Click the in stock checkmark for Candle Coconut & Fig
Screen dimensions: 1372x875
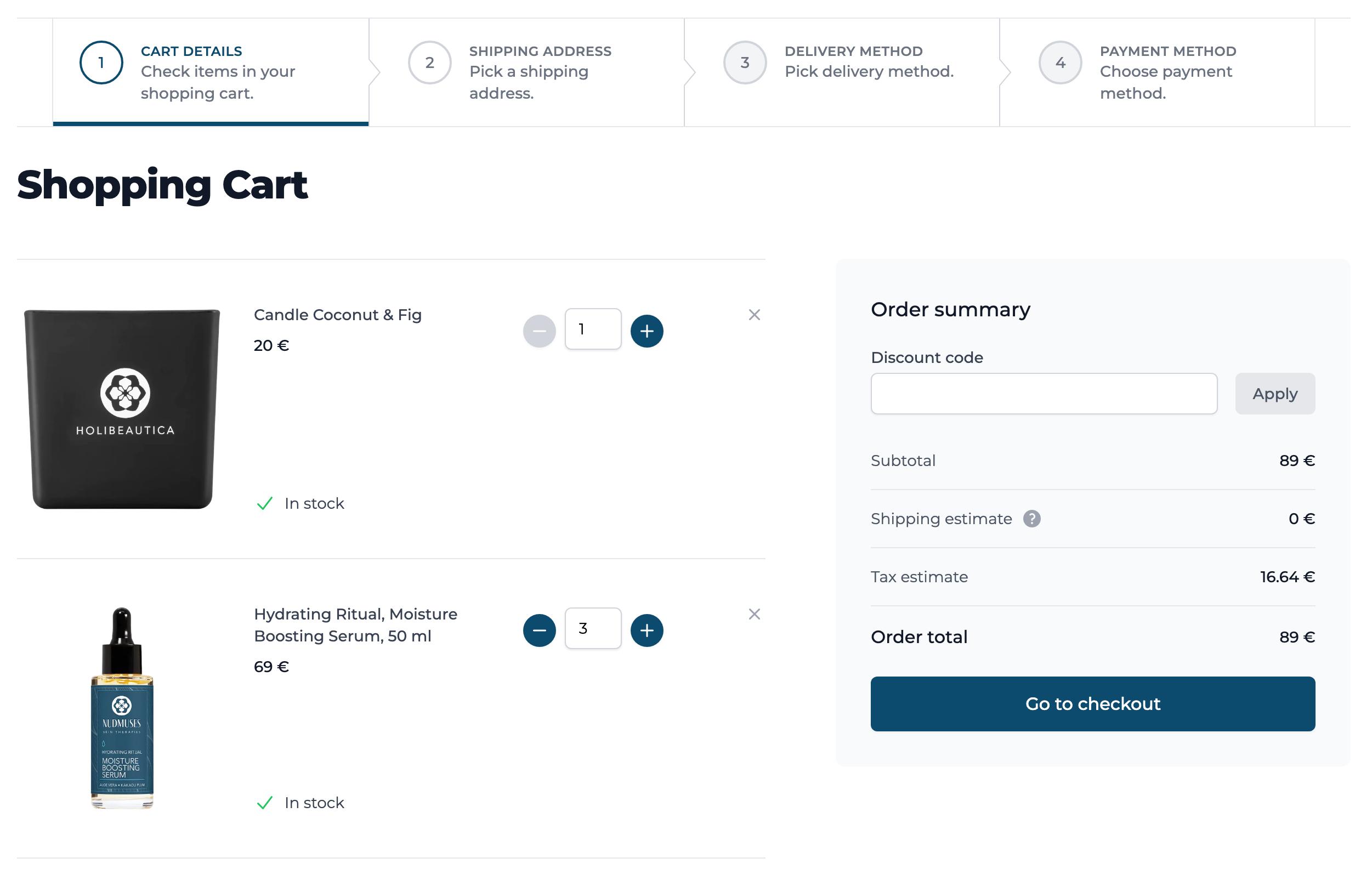pyautogui.click(x=263, y=503)
